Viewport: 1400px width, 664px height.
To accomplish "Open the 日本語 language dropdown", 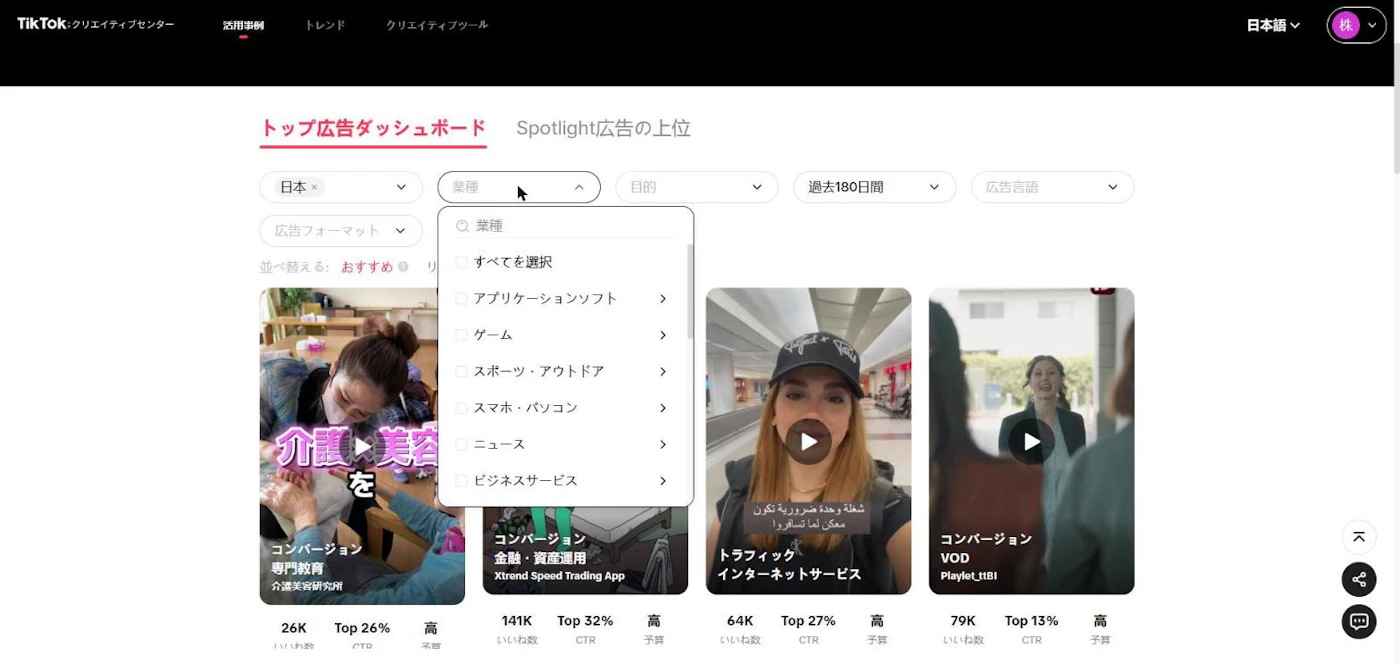I will point(1273,25).
